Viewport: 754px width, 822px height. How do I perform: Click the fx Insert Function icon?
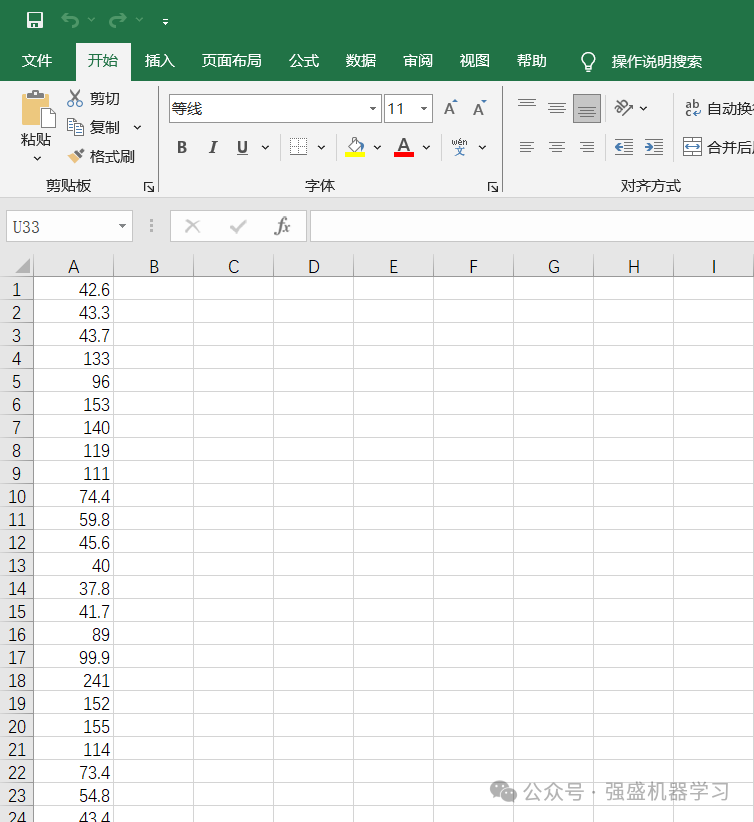[x=282, y=226]
